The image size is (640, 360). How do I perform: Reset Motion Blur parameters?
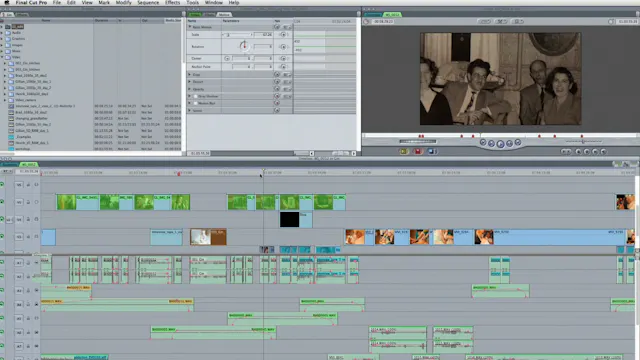click(277, 103)
